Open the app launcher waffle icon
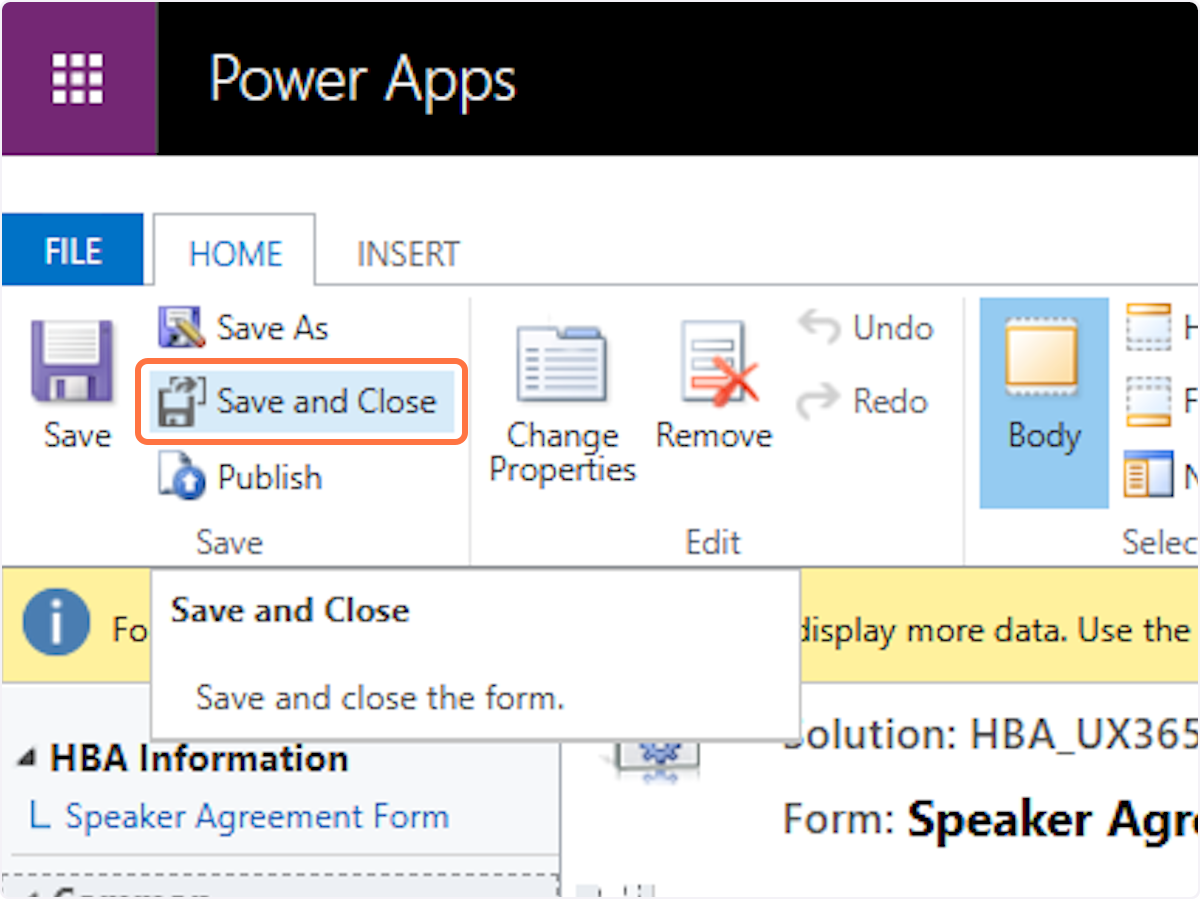 coord(78,78)
